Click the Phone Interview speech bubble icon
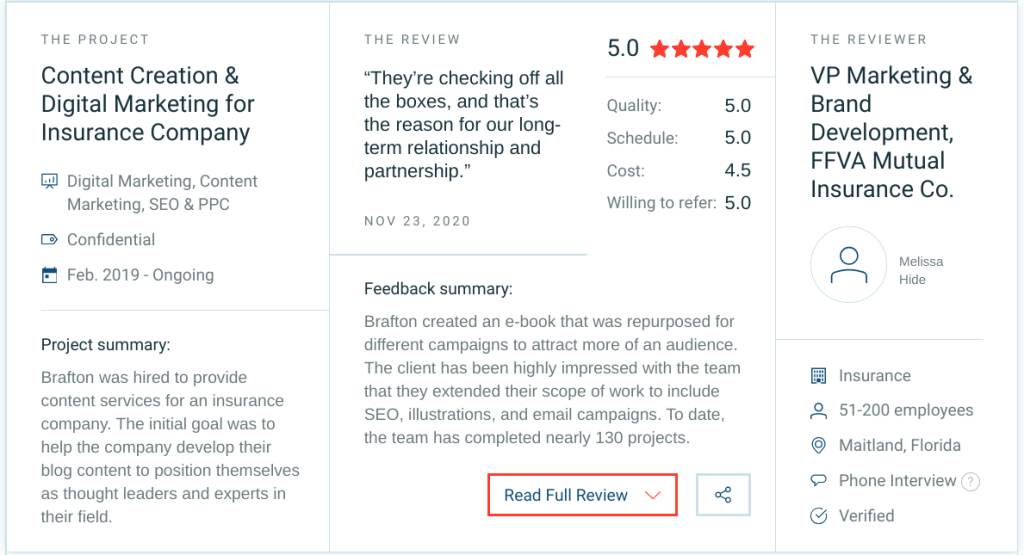This screenshot has width=1024, height=555. coord(819,481)
